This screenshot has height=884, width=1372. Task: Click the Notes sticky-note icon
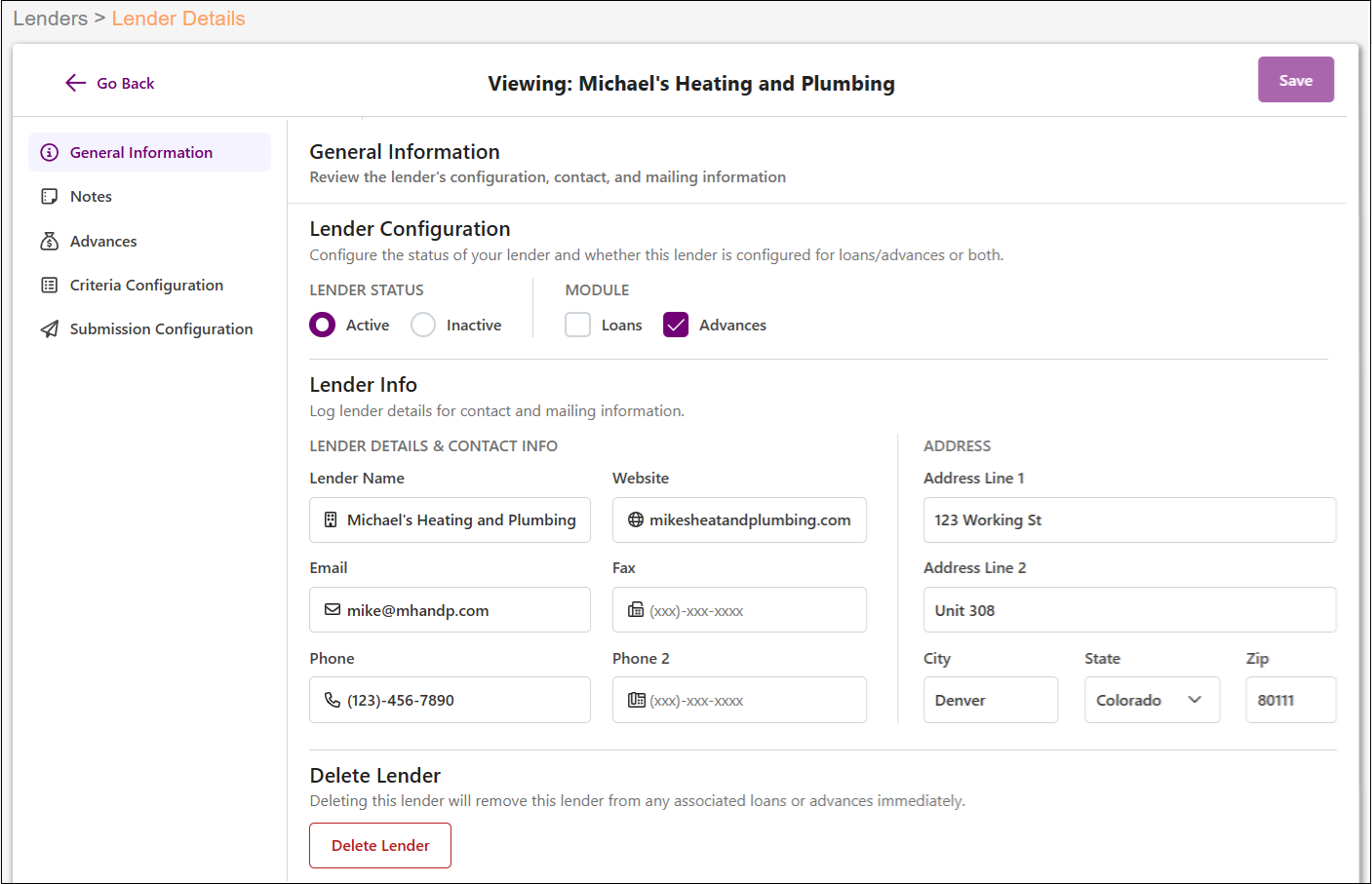click(50, 196)
